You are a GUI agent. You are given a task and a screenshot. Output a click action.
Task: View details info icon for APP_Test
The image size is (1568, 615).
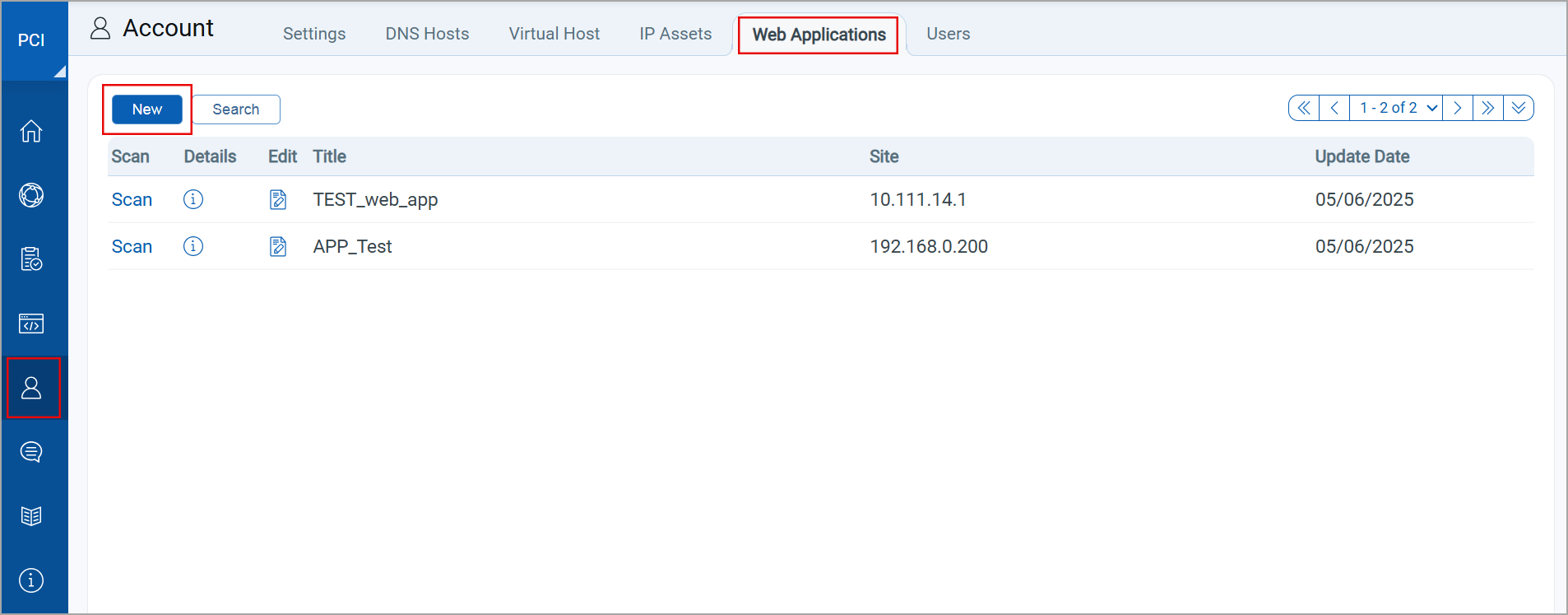point(193,246)
